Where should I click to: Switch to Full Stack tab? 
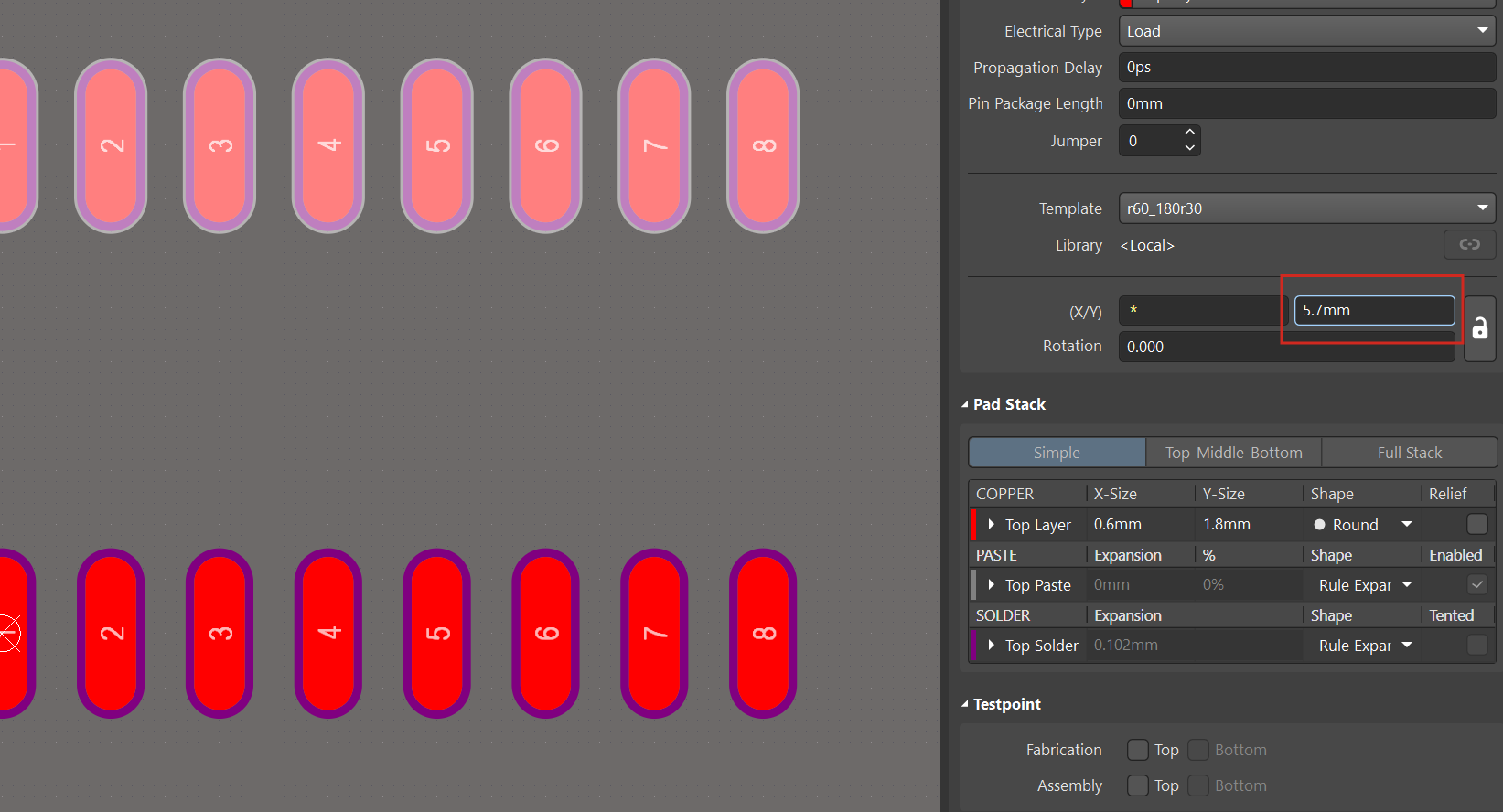click(x=1409, y=453)
